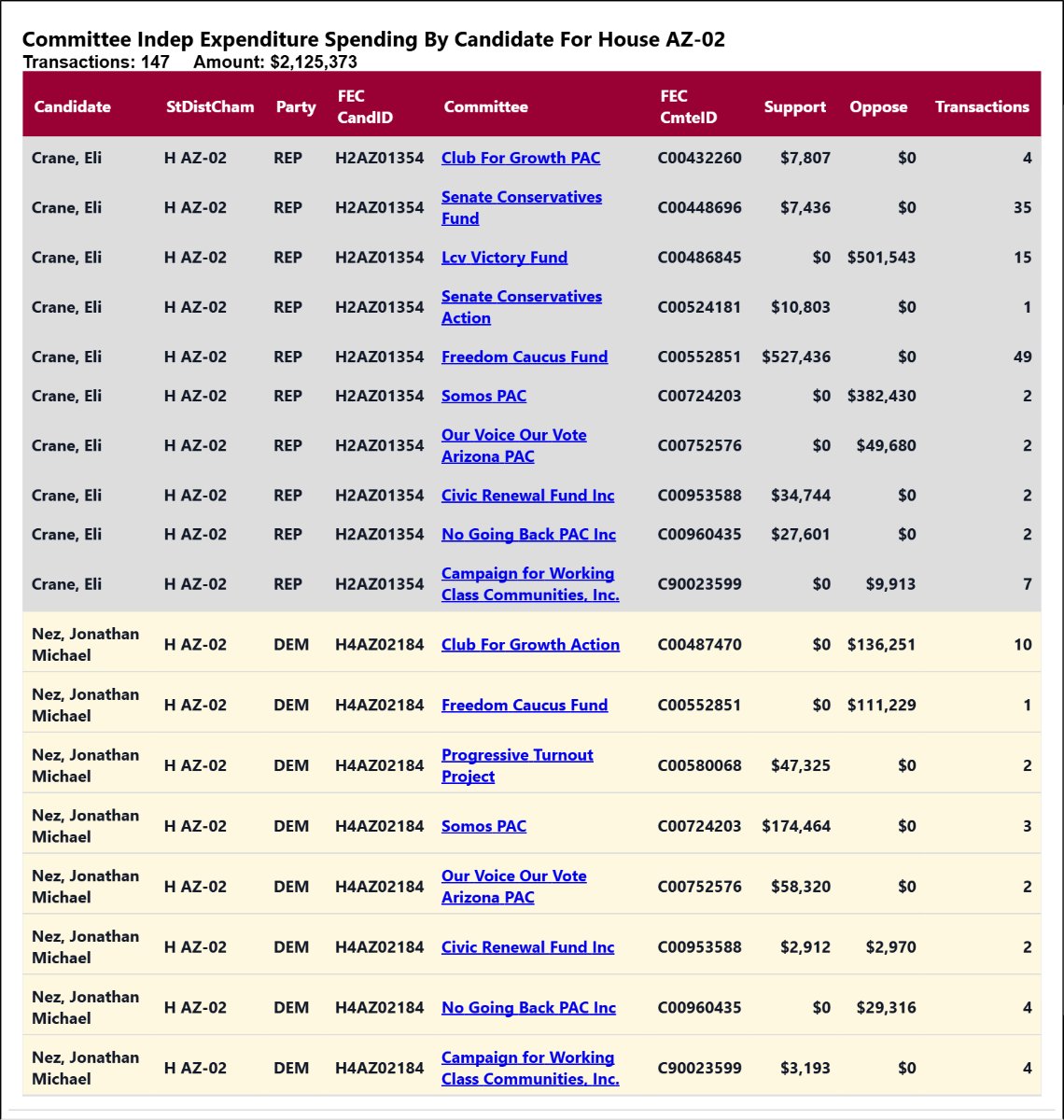
Task: Select the $34,744 support amount
Action: (x=801, y=496)
